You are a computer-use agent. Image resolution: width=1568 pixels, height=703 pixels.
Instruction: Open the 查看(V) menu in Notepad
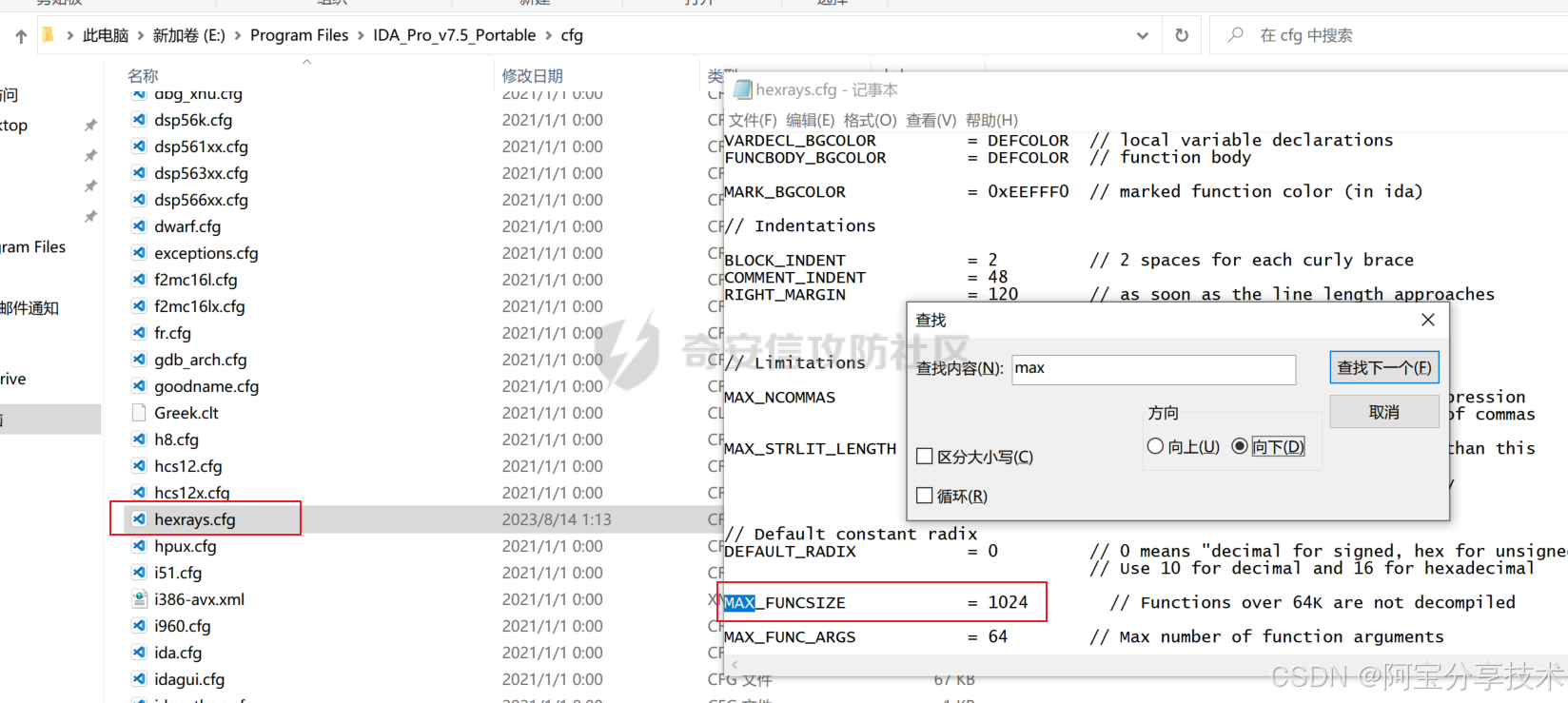(x=931, y=120)
